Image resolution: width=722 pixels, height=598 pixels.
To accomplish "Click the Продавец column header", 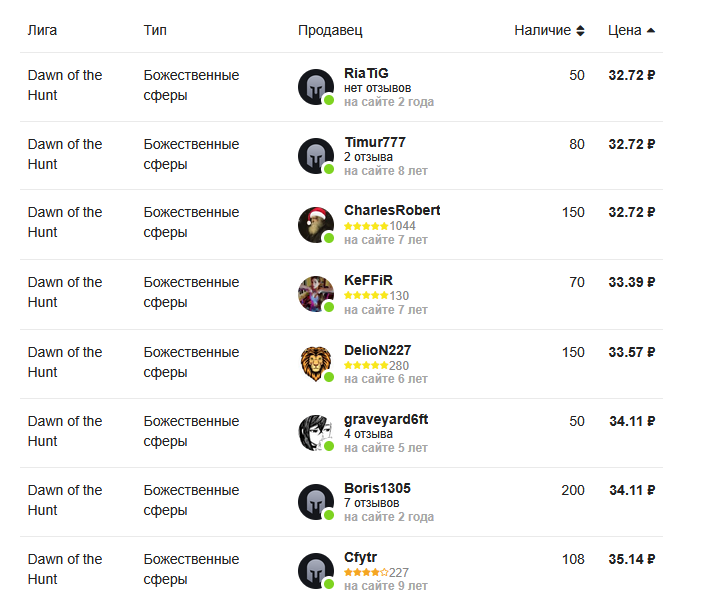I will point(330,30).
